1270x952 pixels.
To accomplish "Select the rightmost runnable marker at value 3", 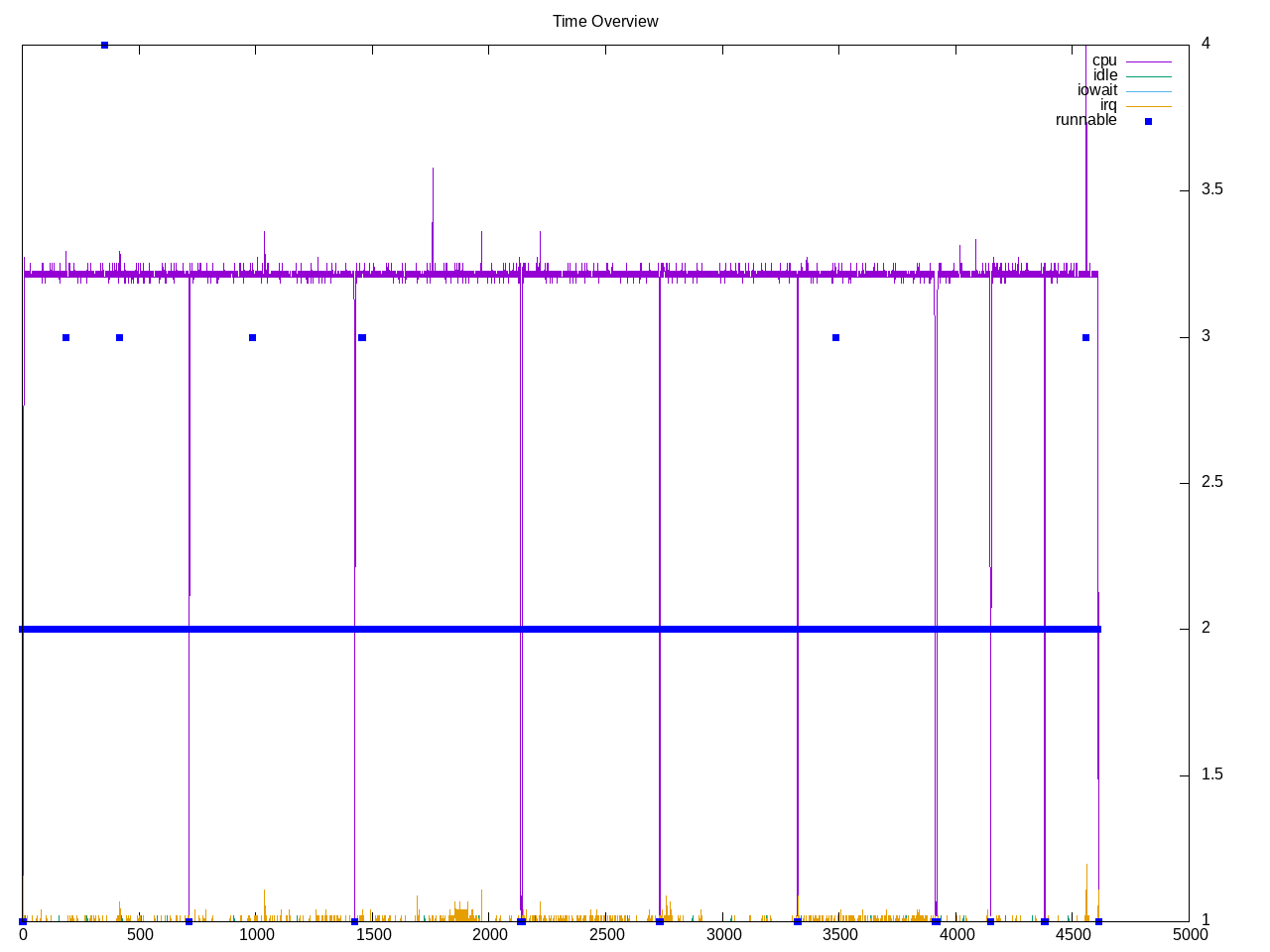I will pyautogui.click(x=1085, y=337).
